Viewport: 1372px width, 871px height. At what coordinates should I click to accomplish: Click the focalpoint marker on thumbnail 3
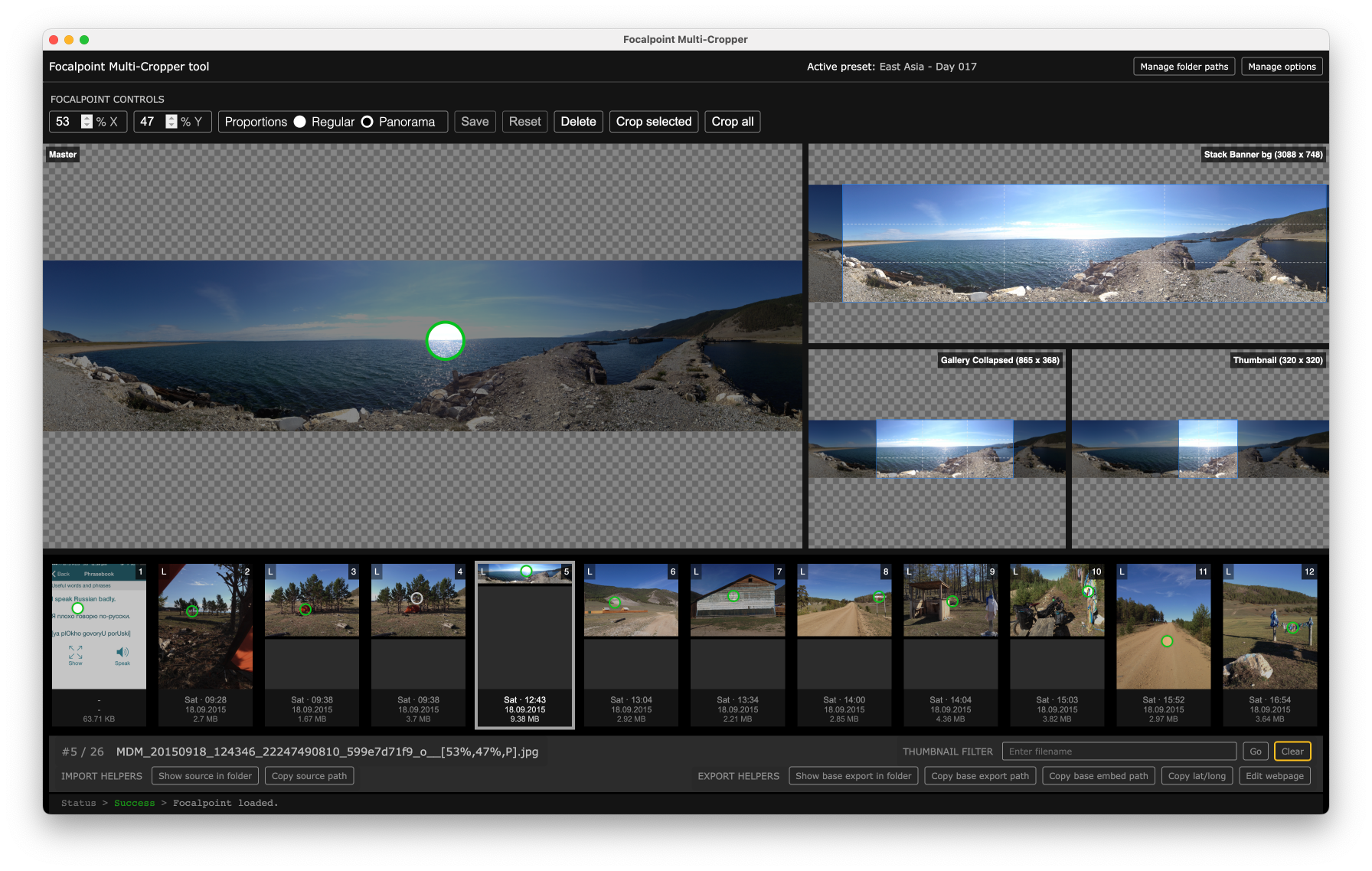pyautogui.click(x=305, y=610)
